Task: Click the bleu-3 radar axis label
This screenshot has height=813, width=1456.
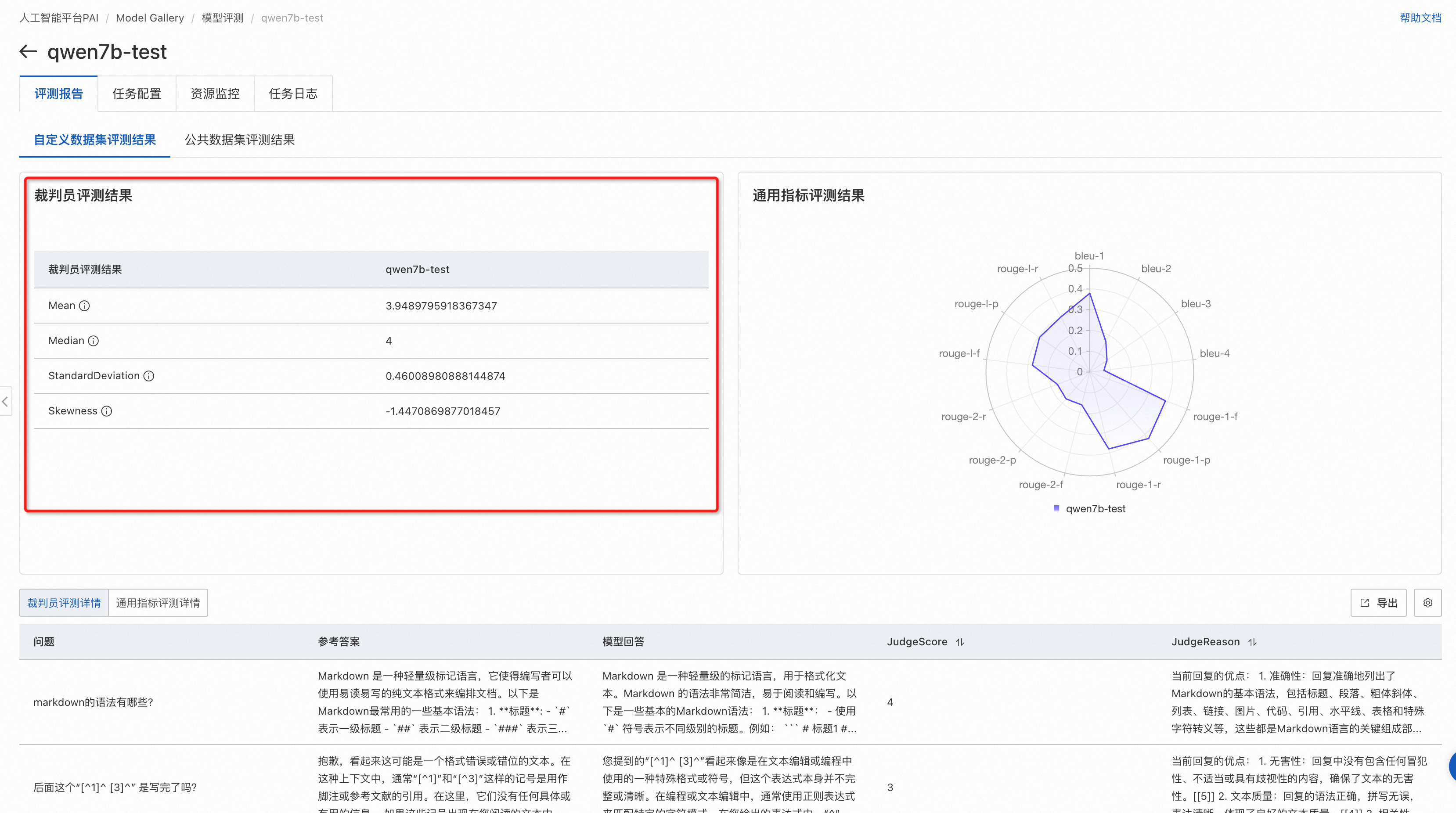Action: coord(1196,303)
